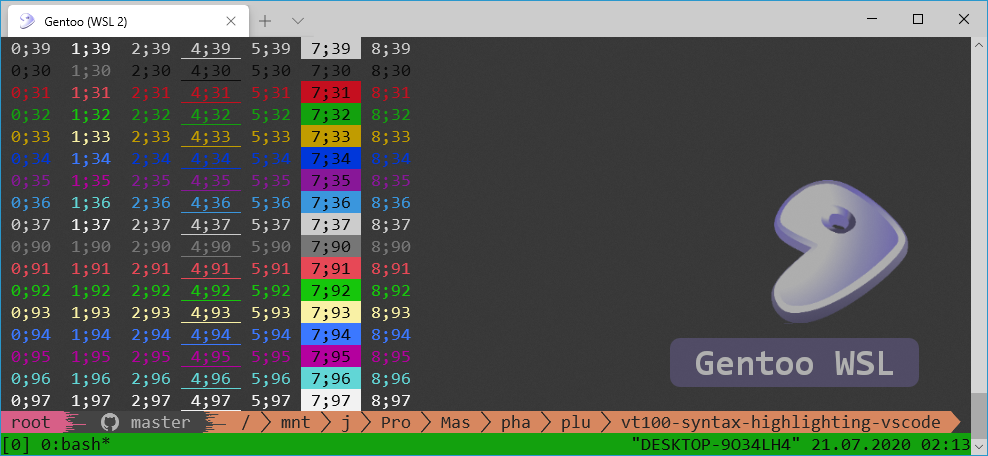The image size is (988, 456).
Task: Click the 1;33 bold yellow text
Action: click(91, 137)
